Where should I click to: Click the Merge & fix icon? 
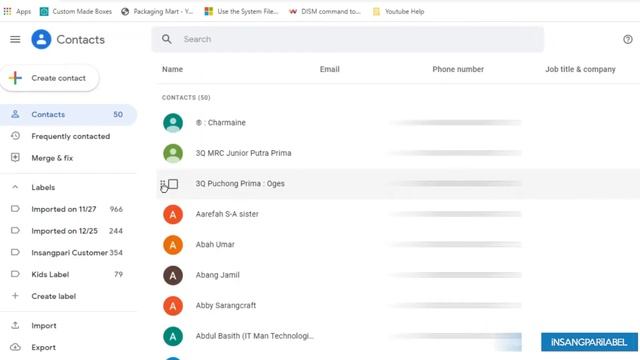(x=15, y=158)
